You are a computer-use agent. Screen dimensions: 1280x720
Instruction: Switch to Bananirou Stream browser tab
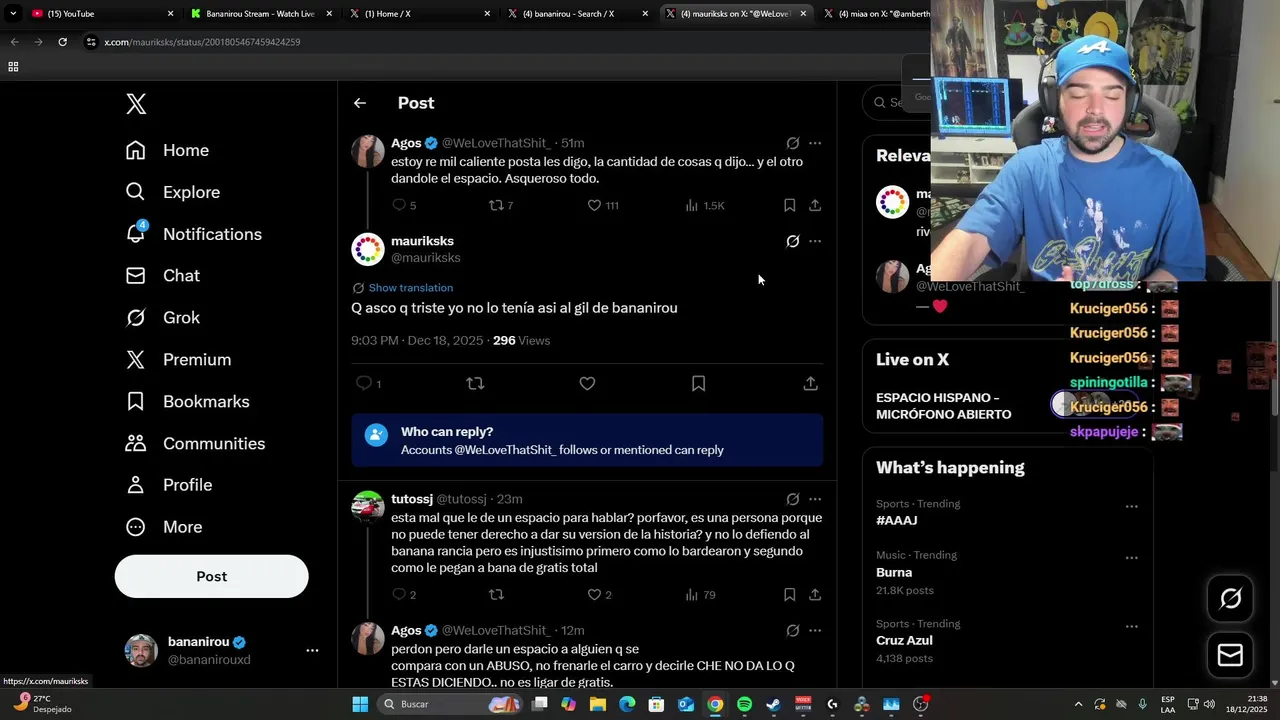click(260, 14)
